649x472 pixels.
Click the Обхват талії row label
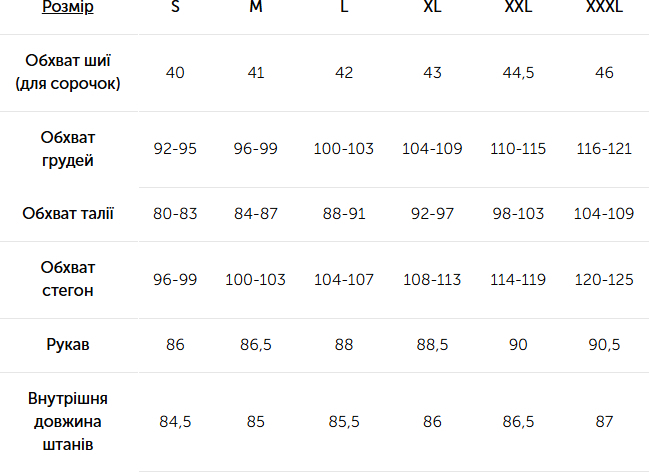pos(68,214)
